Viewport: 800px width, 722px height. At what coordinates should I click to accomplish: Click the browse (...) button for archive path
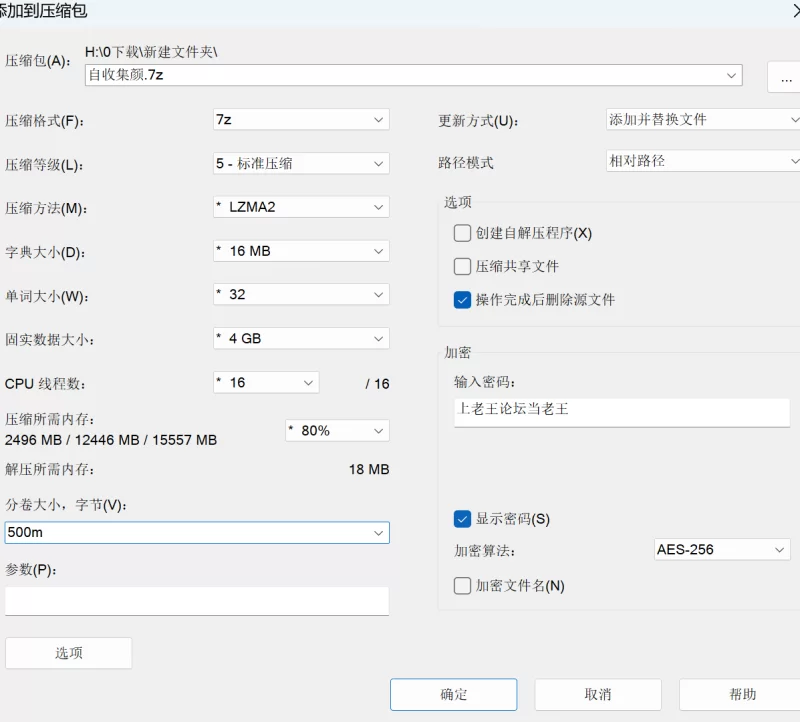786,78
